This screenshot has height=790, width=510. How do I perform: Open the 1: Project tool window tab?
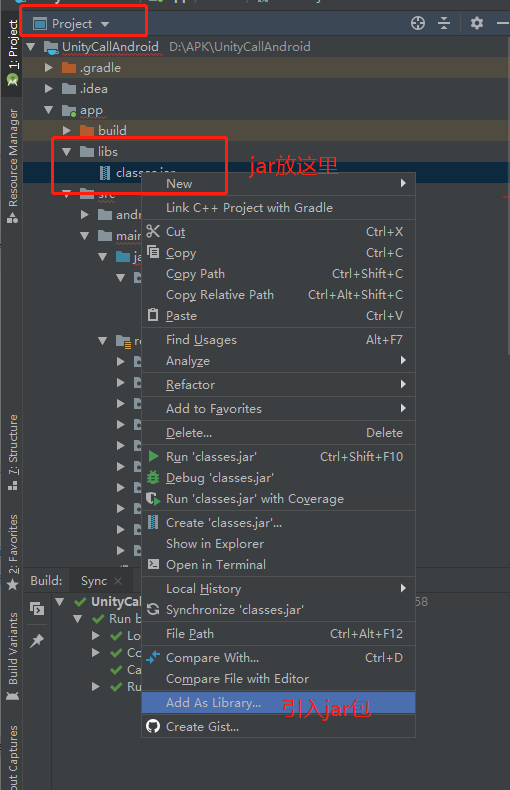[12, 51]
